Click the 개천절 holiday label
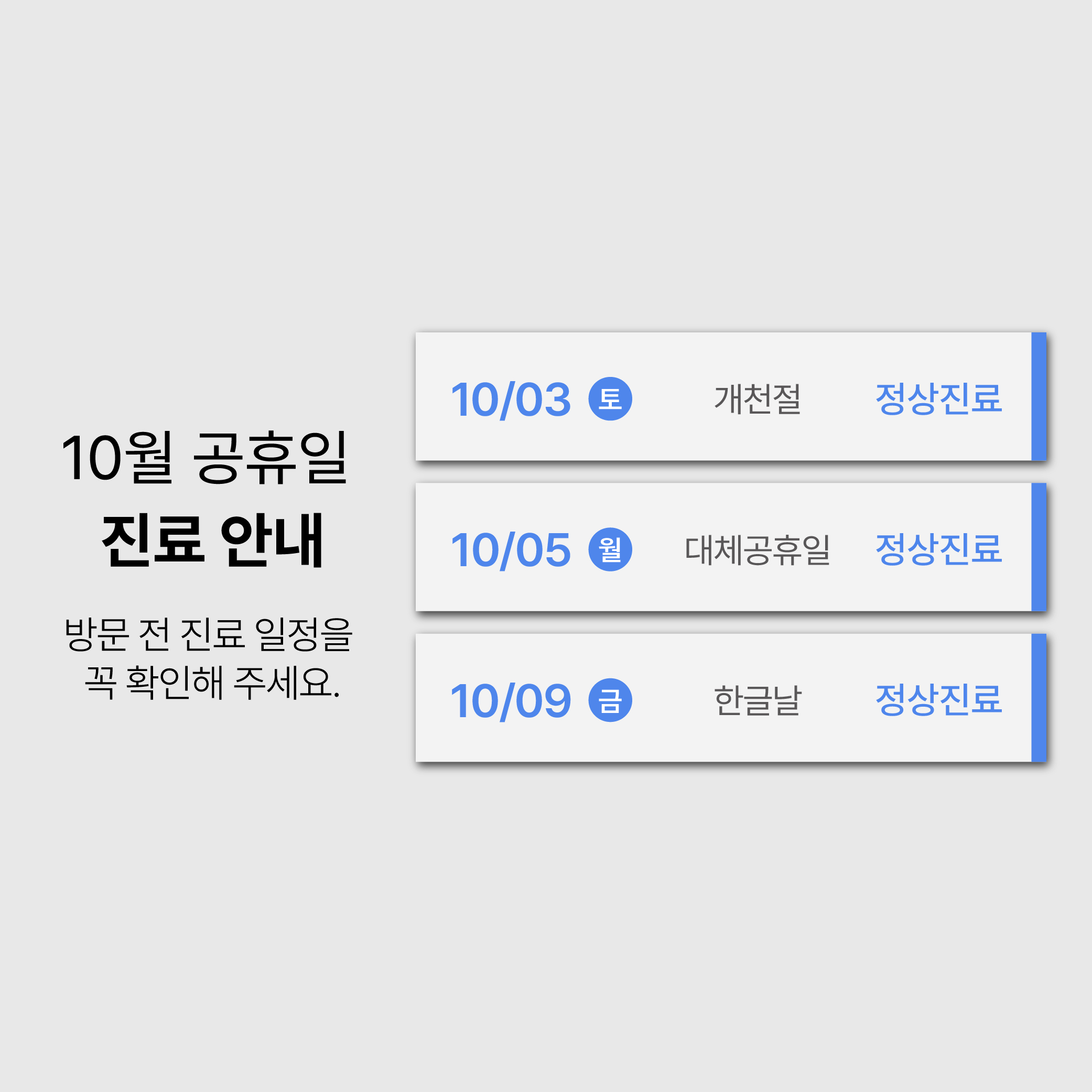Image resolution: width=1092 pixels, height=1092 pixels. pos(758,398)
